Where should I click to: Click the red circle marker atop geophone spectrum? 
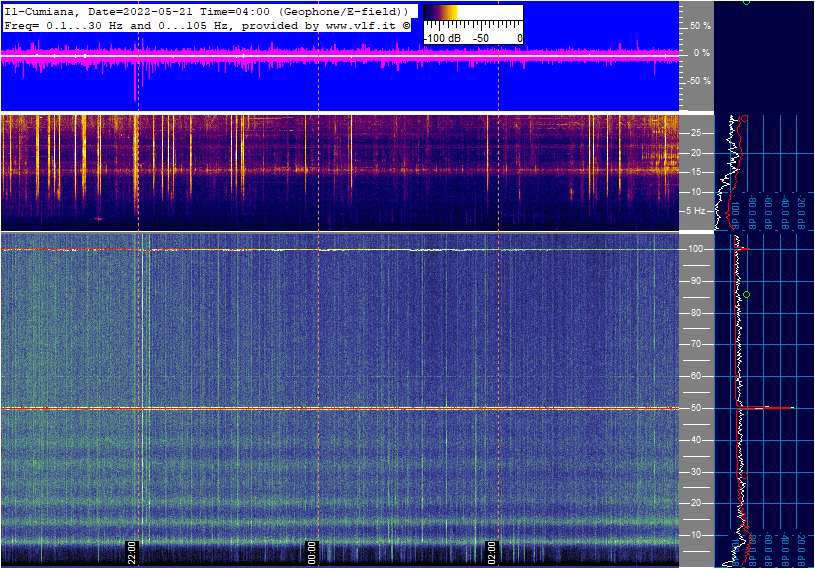pos(743,118)
